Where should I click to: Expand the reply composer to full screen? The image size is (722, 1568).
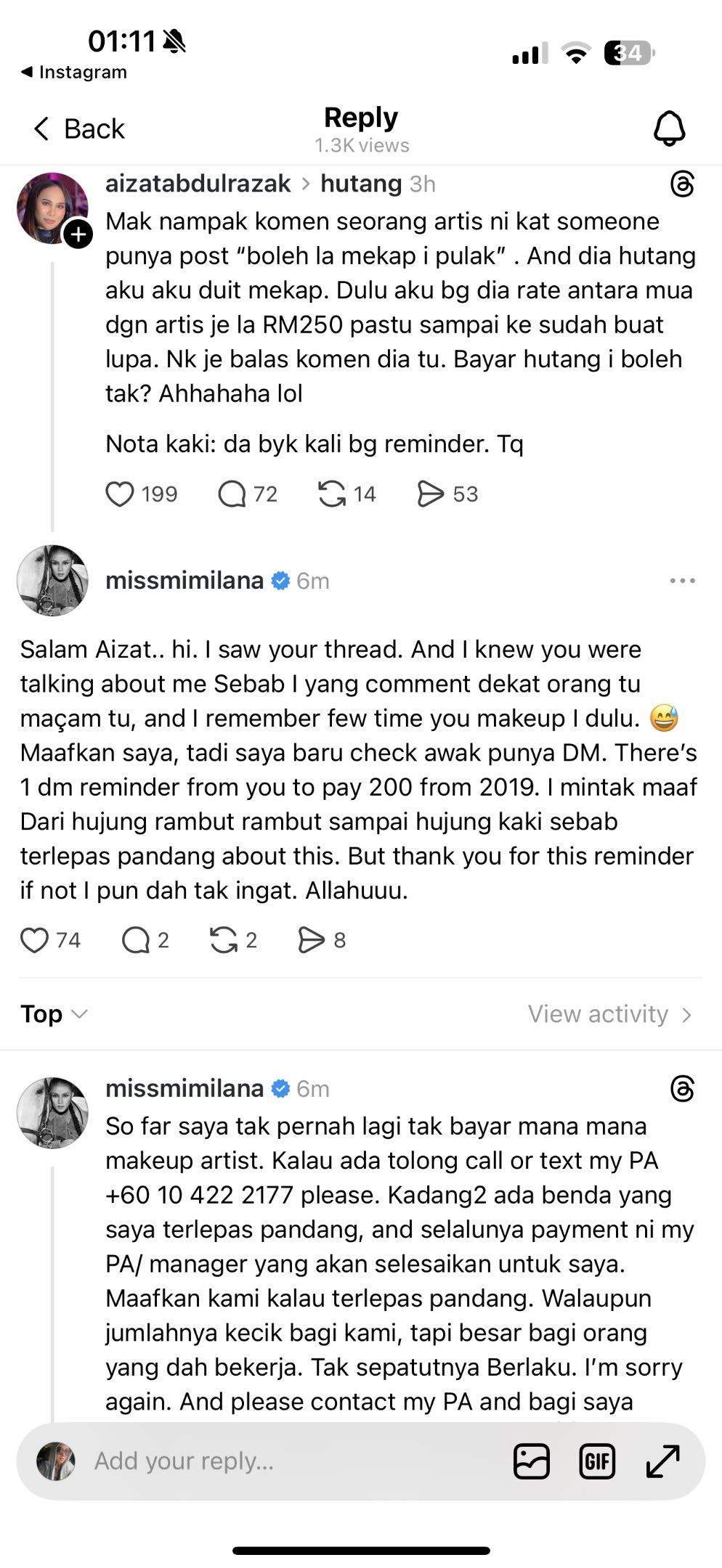(662, 1461)
